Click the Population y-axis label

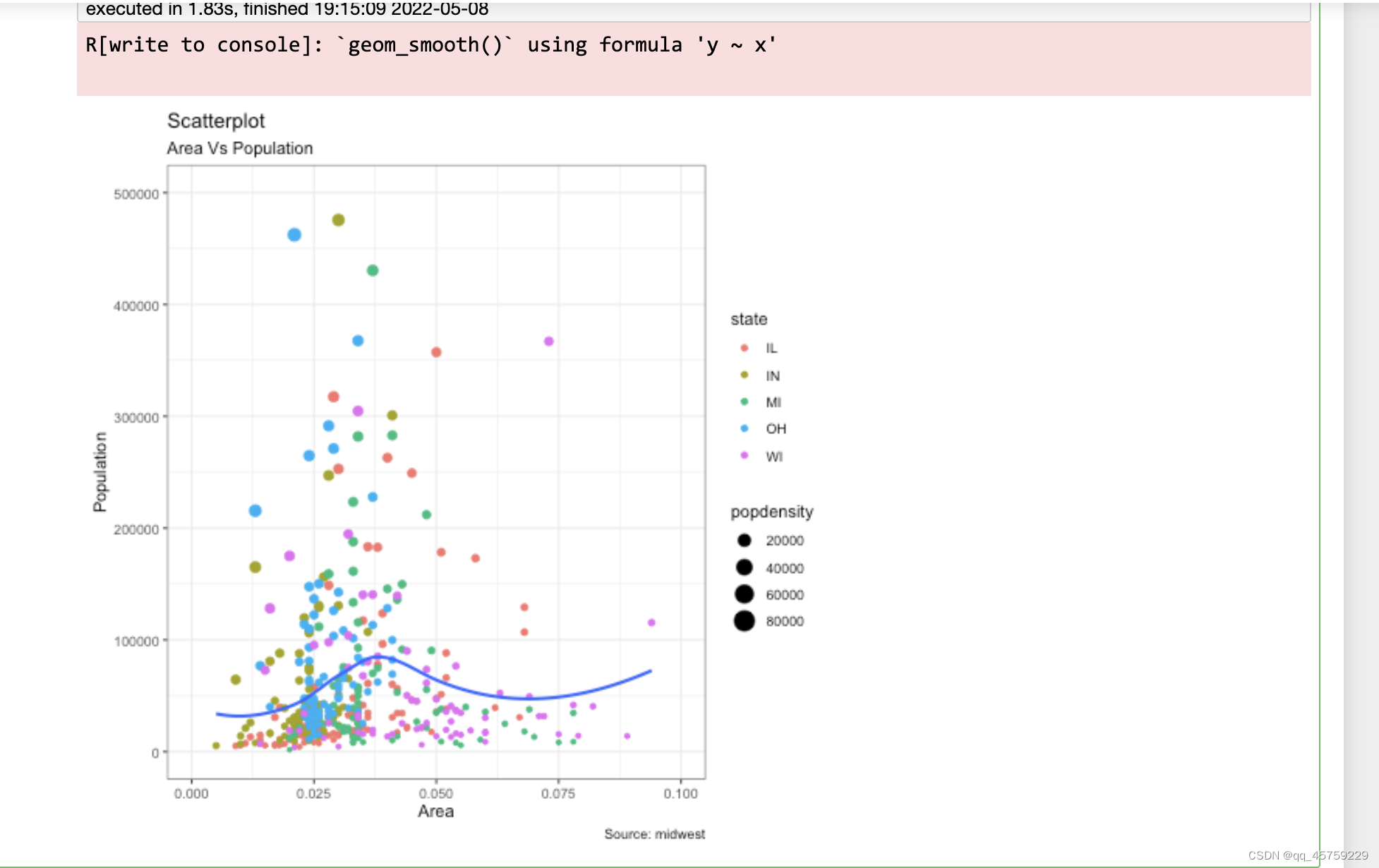(x=100, y=471)
